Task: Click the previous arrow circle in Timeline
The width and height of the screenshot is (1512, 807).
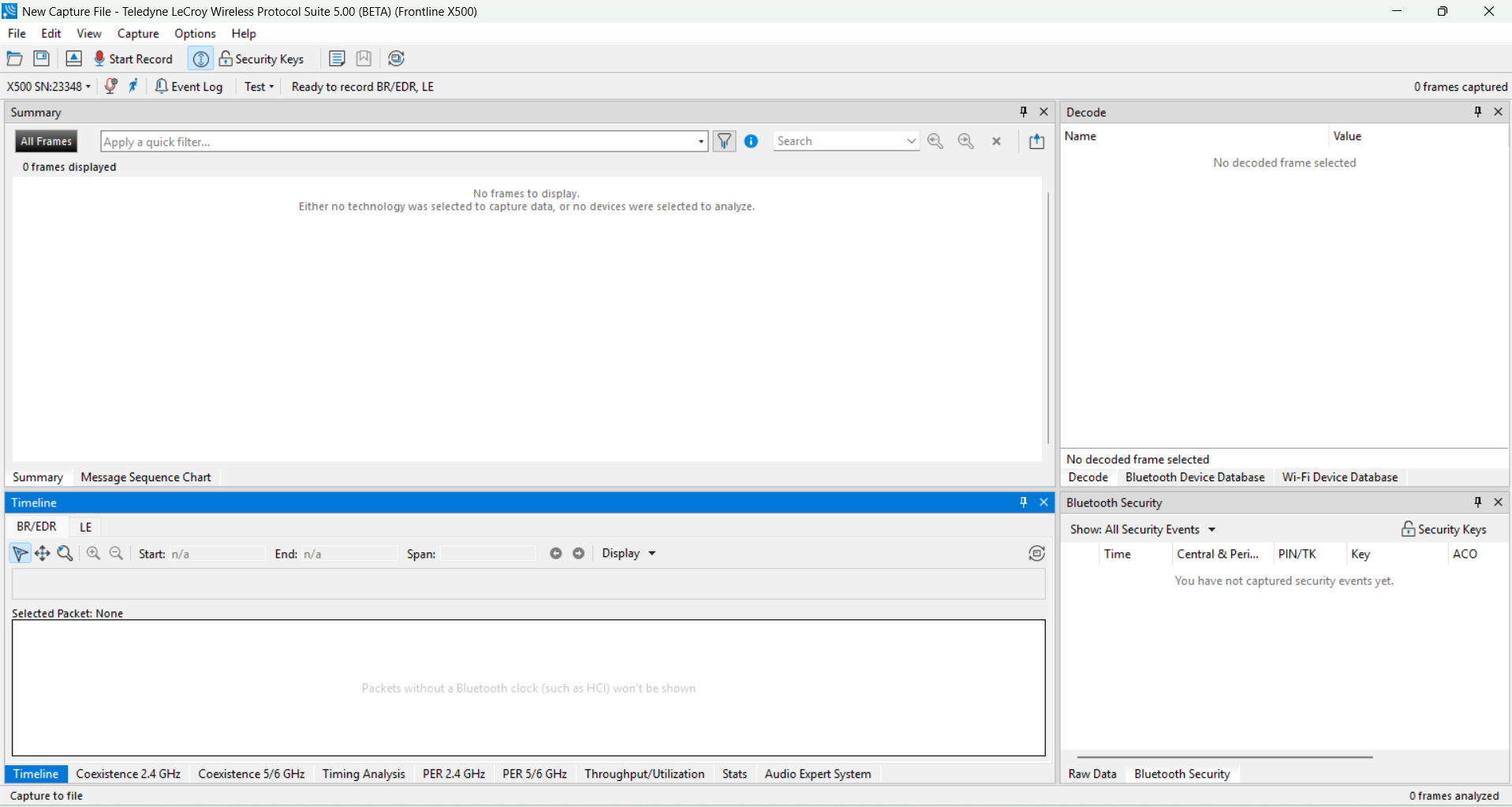Action: (x=556, y=554)
